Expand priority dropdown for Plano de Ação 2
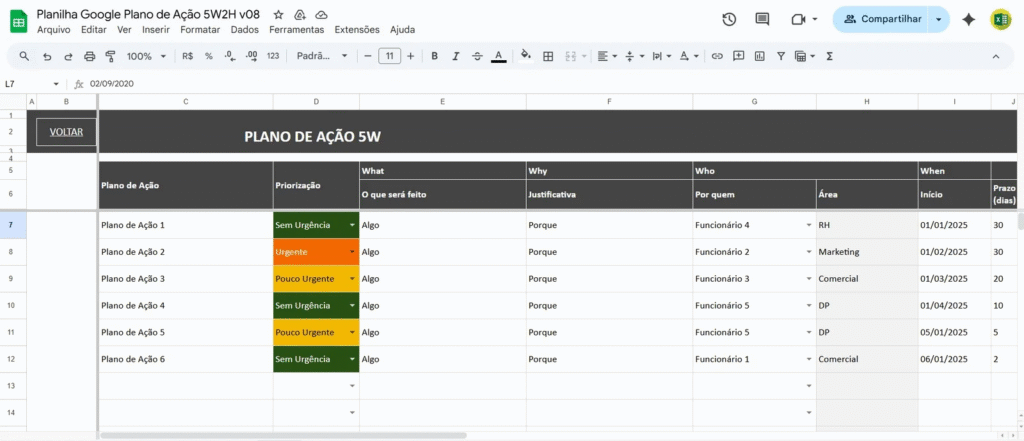 coord(352,252)
